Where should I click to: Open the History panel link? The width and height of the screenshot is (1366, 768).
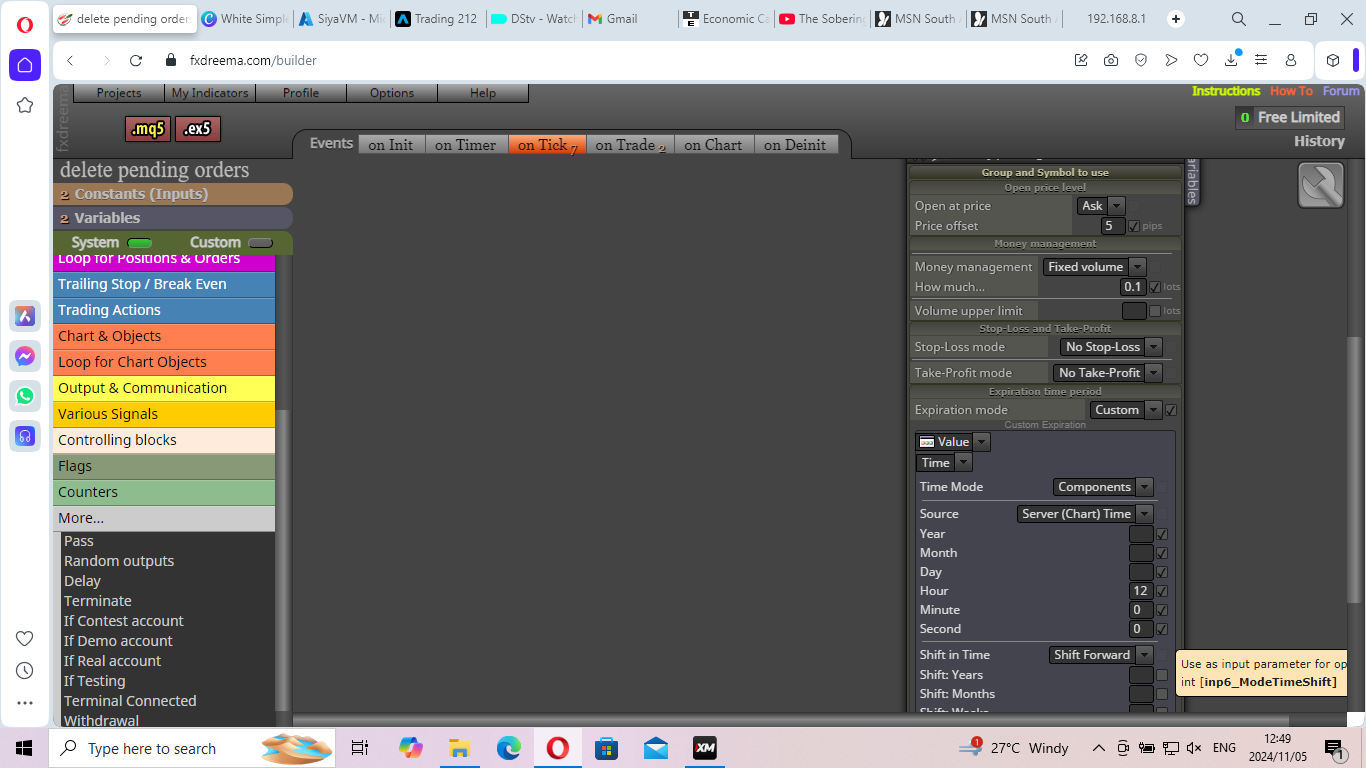click(1319, 141)
